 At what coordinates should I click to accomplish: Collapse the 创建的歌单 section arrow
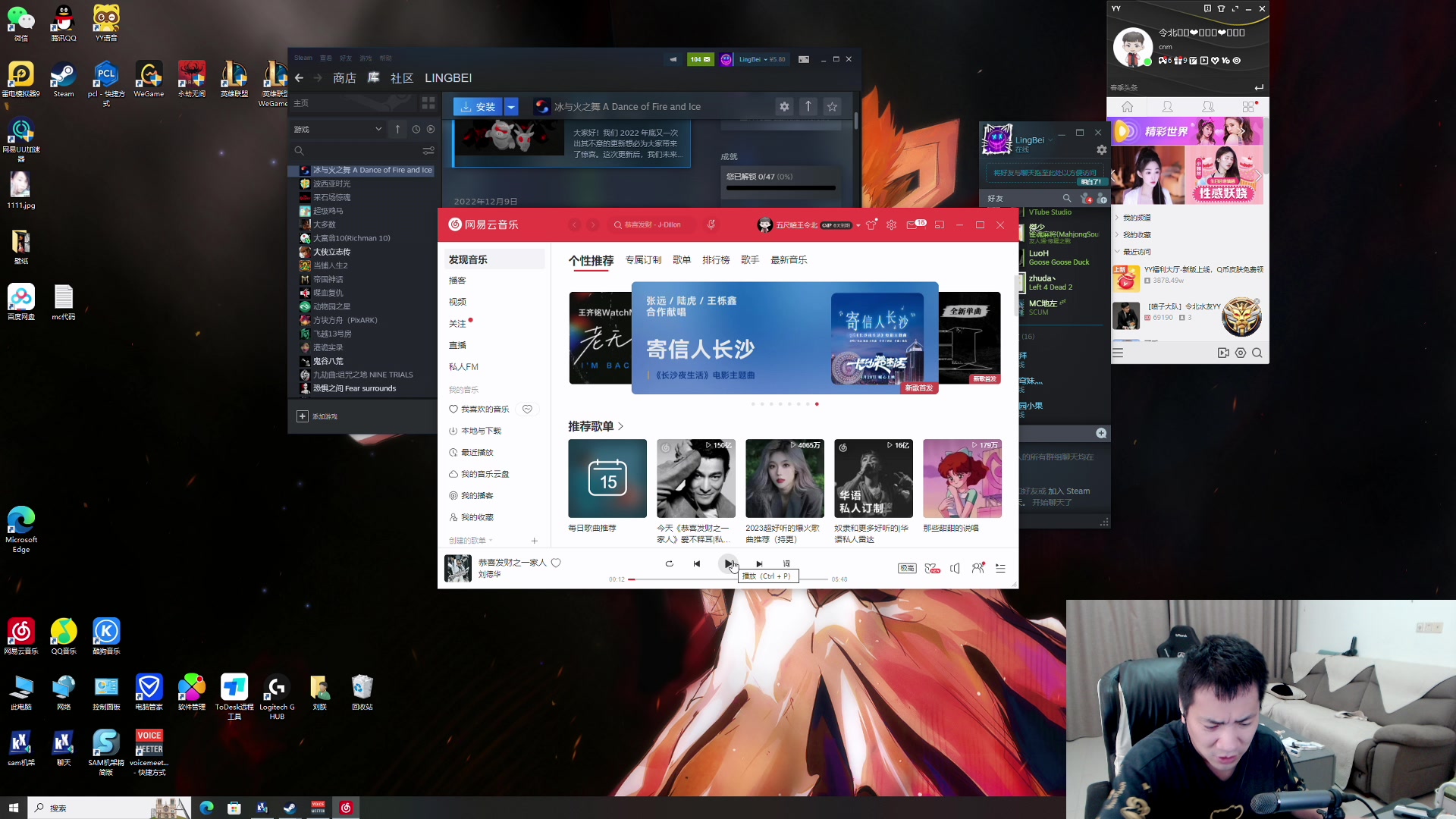[x=491, y=541]
